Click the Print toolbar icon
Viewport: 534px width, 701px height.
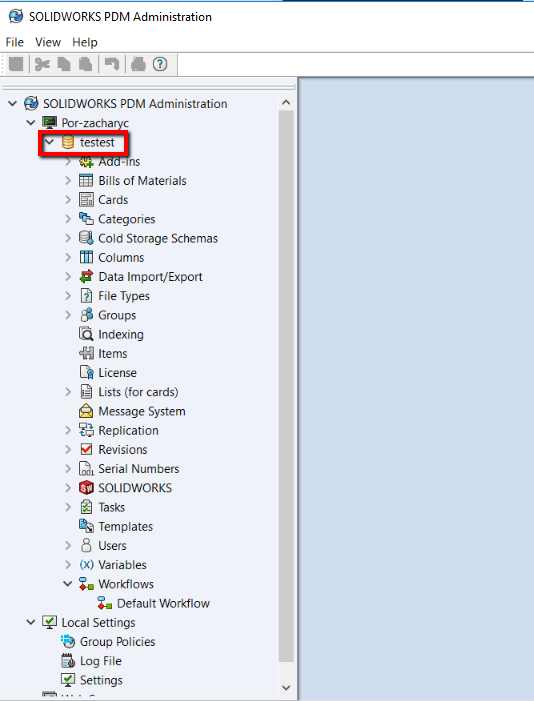pos(138,64)
